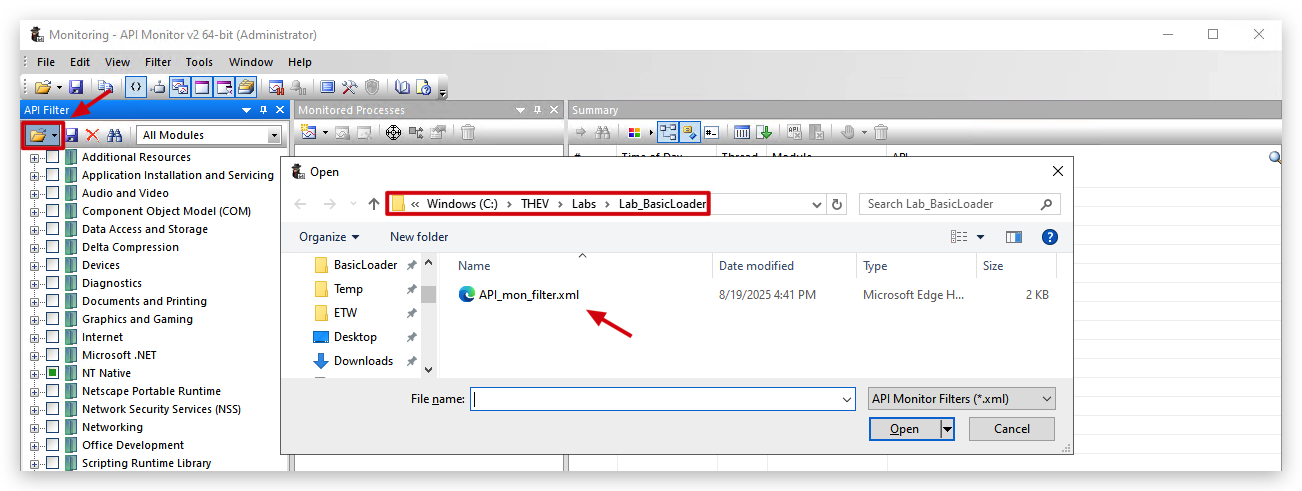Expand the Diagnostics tree node
The height and width of the screenshot is (491, 1302).
coord(35,283)
